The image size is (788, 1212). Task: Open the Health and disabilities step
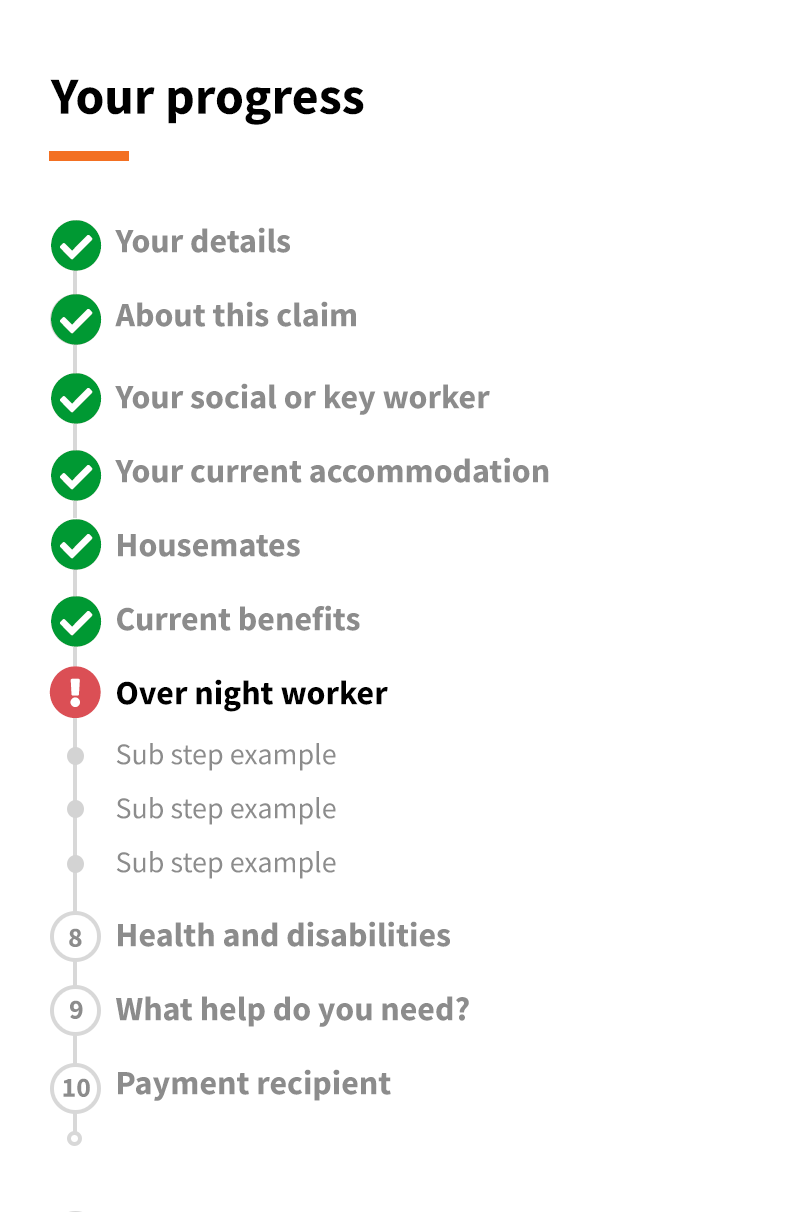tap(283, 936)
